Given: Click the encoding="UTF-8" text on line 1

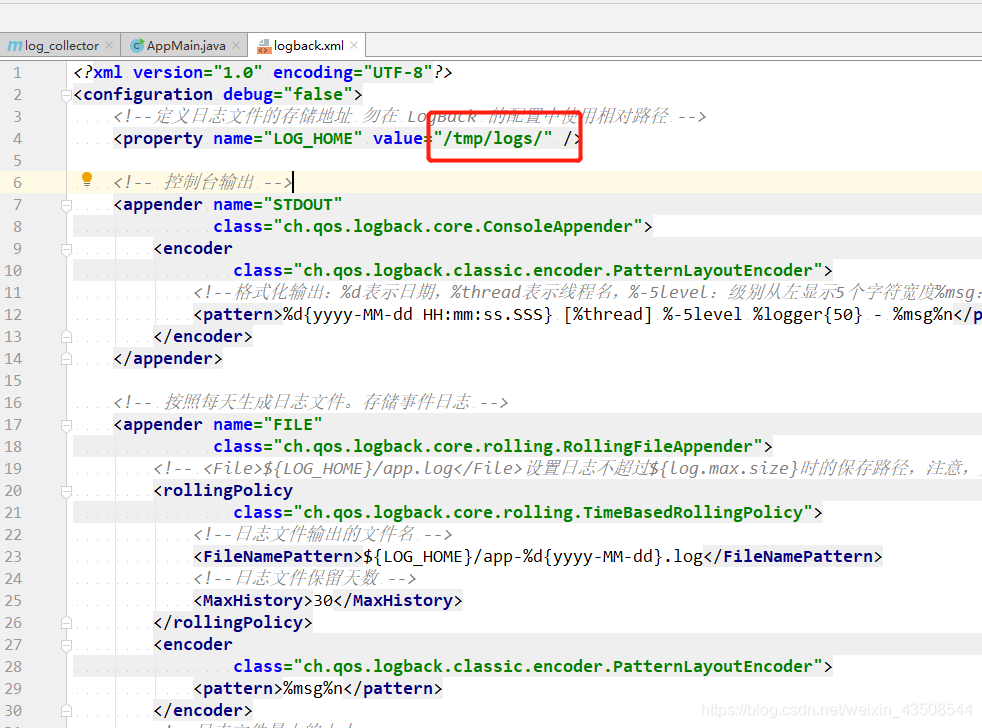Looking at the screenshot, I should pos(353,73).
